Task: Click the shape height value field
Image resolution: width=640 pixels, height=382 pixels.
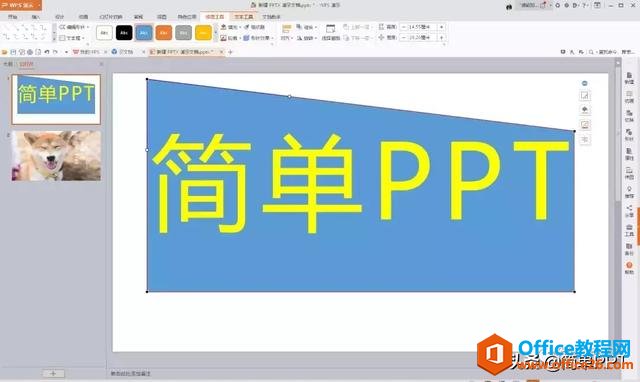Action: (x=422, y=27)
